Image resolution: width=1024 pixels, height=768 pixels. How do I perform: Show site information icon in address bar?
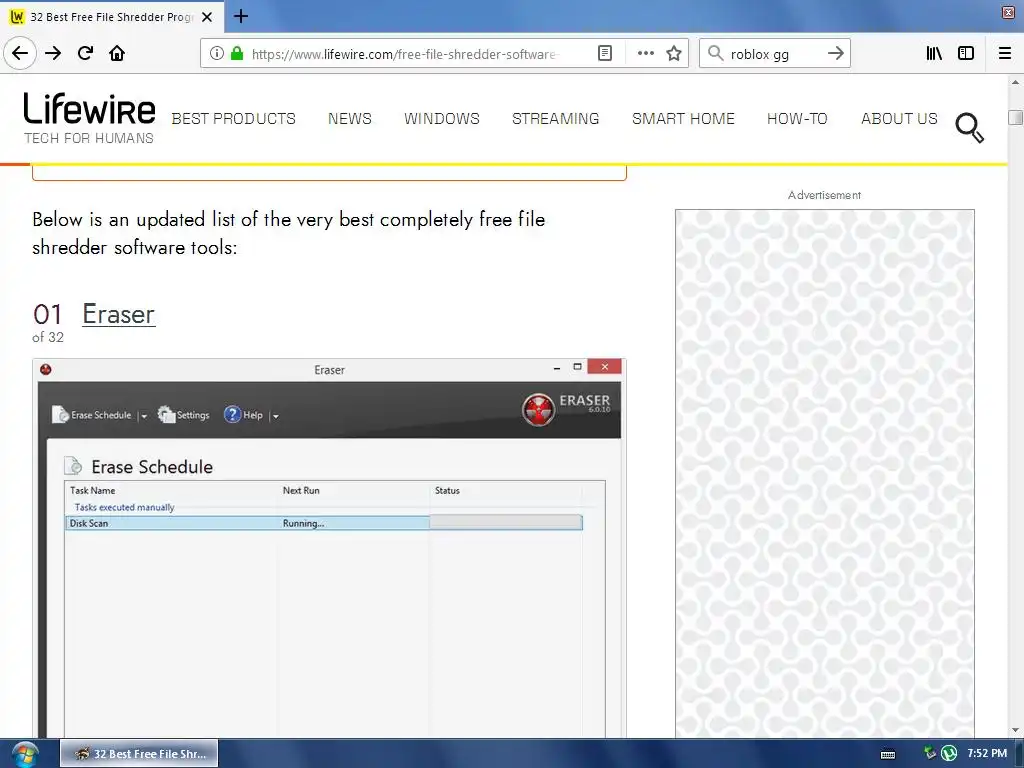pyautogui.click(x=216, y=54)
